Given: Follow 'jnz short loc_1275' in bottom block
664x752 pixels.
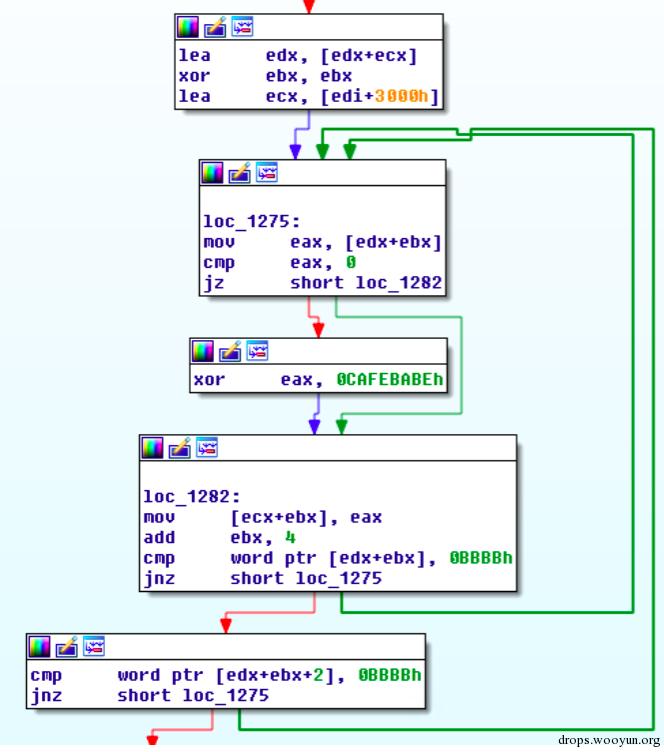Looking at the screenshot, I should [x=193, y=696].
